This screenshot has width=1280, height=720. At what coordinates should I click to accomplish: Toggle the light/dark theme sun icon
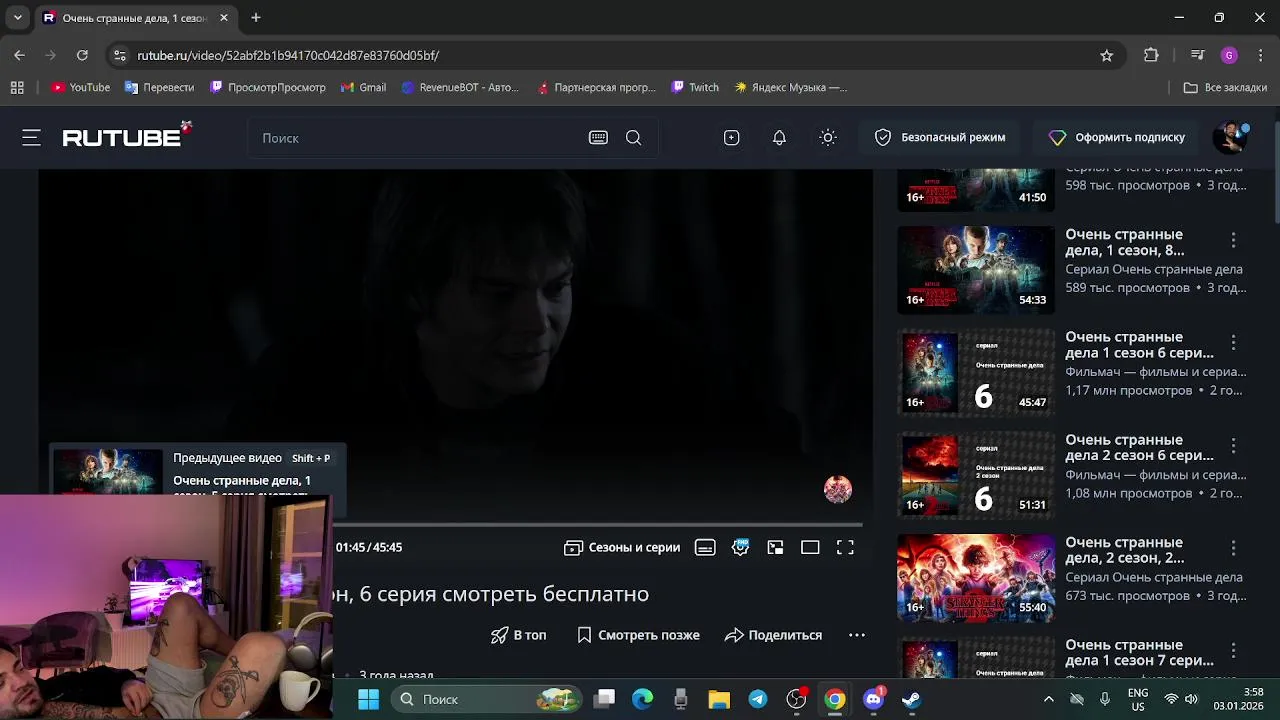tap(827, 138)
